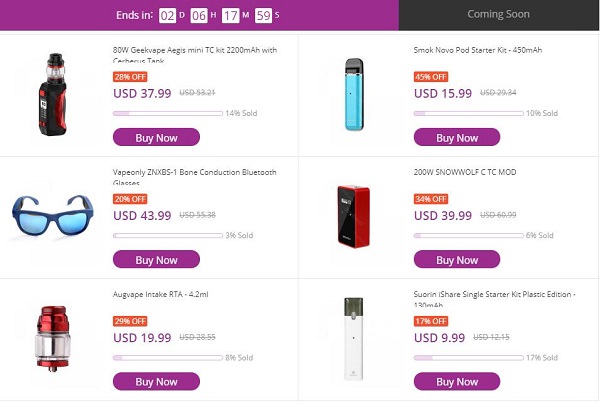Viewport: 600px width, 403px height.
Task: Open the blue Bluetooth glasses image
Action: (x=51, y=211)
